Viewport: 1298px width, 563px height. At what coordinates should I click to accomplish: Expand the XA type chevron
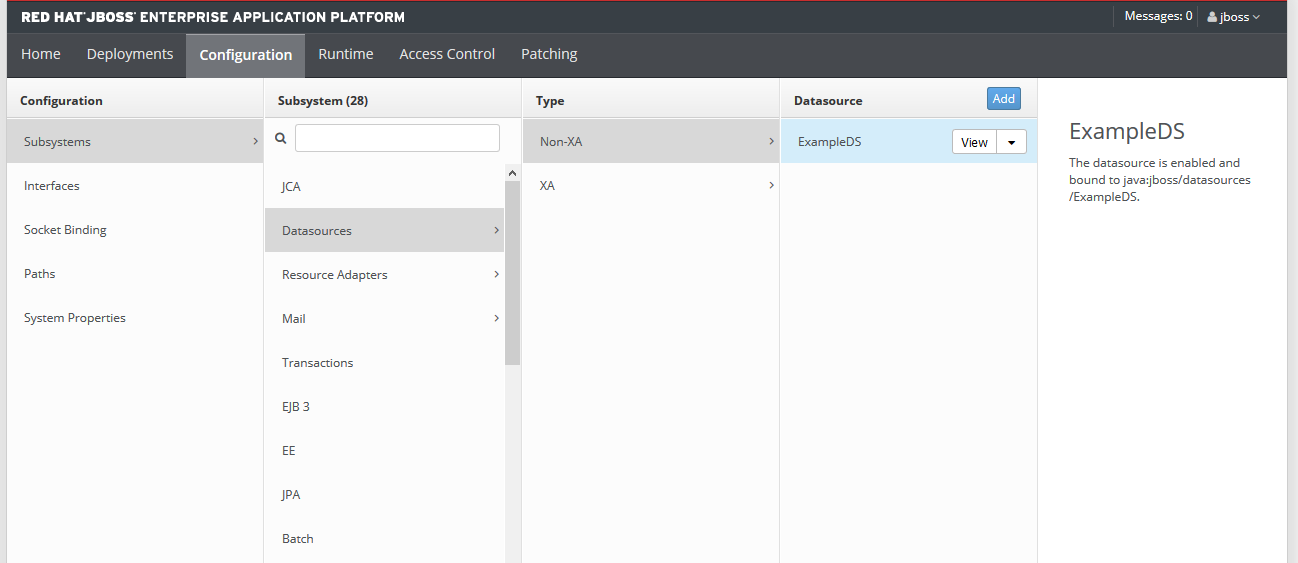click(771, 185)
